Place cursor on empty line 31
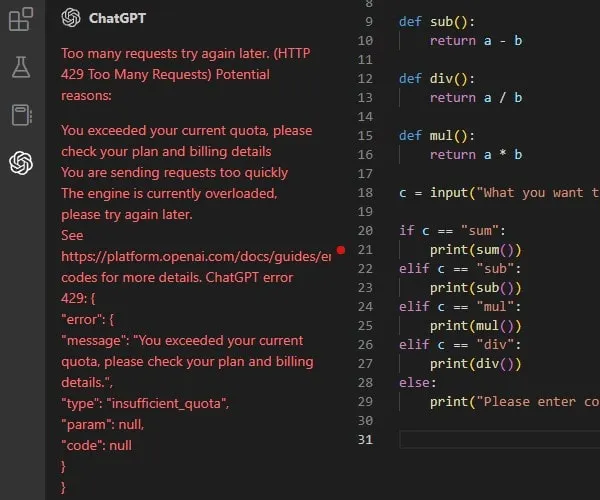The height and width of the screenshot is (500, 600). coord(499,439)
